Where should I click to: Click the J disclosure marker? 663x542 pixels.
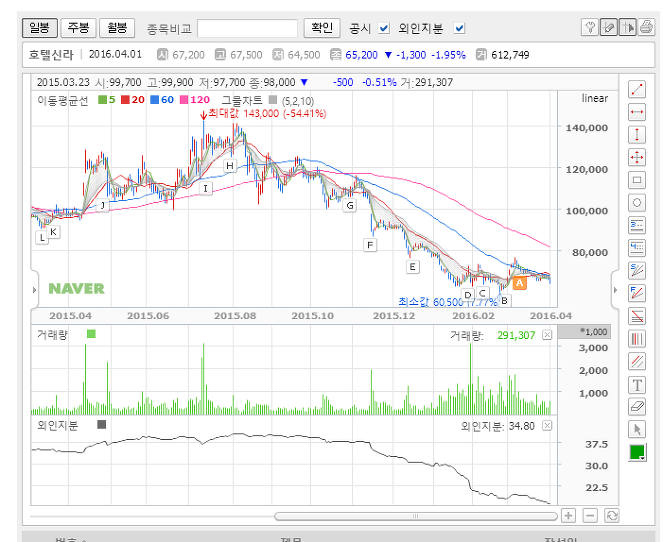click(103, 205)
